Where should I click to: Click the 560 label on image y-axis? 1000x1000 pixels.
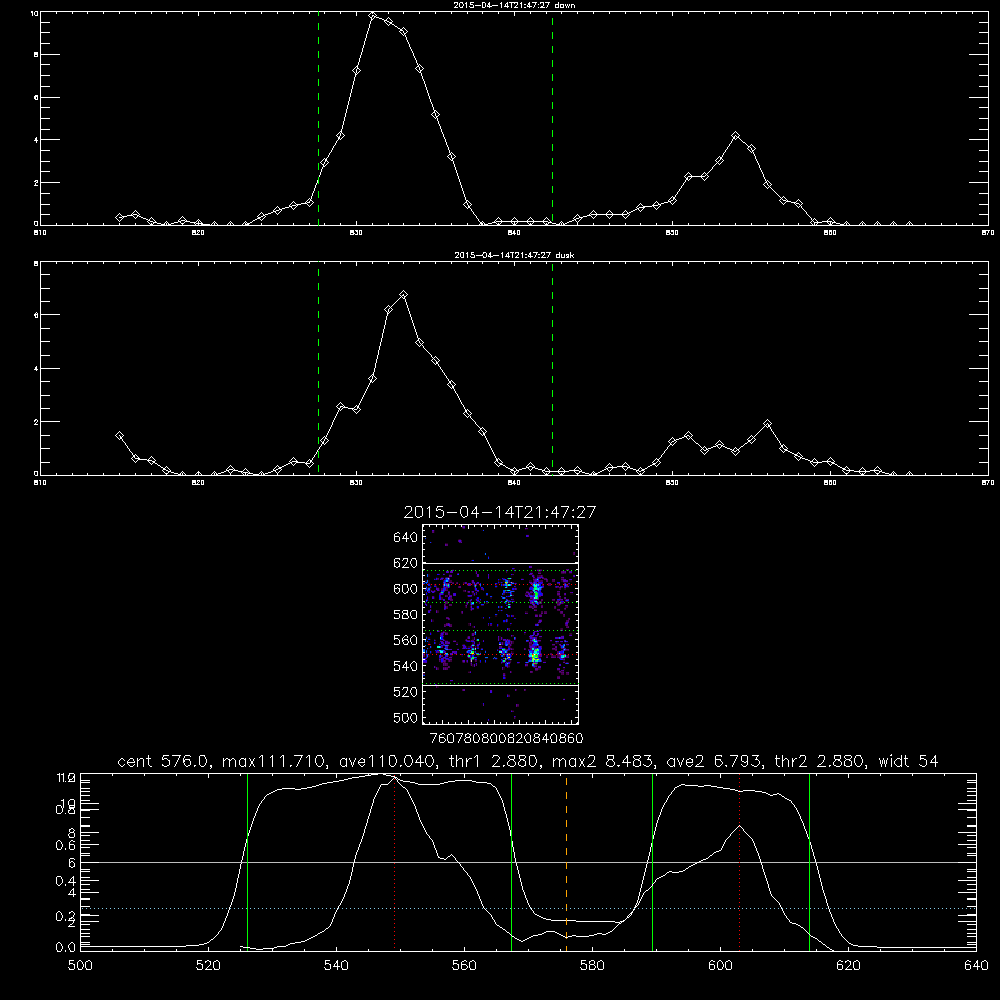[405, 640]
